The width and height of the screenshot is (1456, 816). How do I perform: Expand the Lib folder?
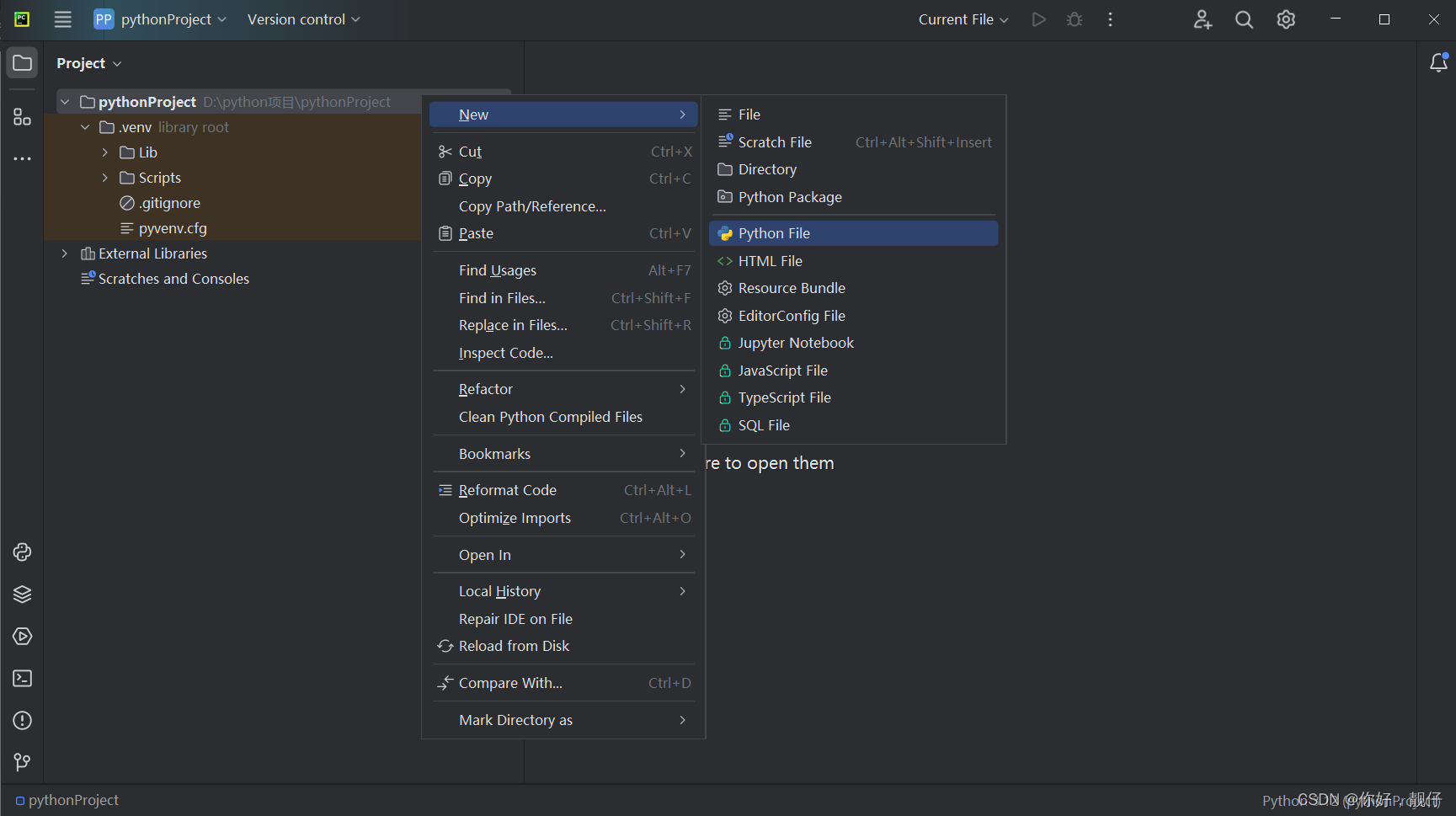coord(104,152)
